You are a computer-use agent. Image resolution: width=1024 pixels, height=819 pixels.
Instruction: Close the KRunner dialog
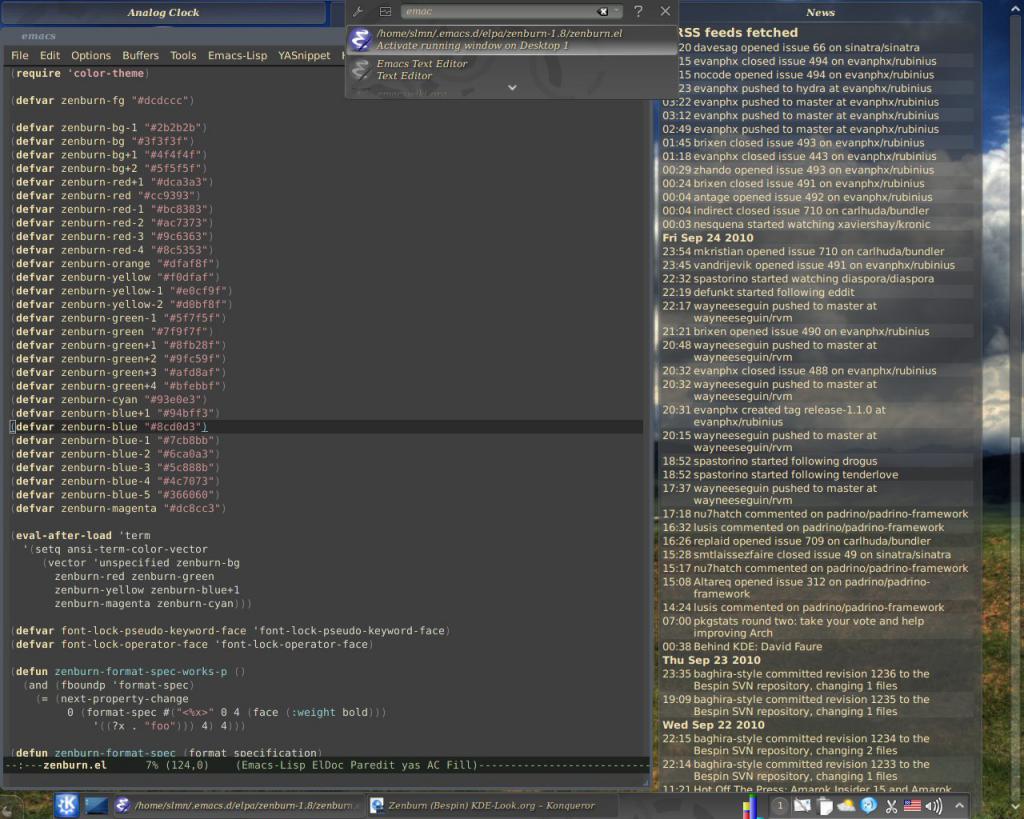(665, 11)
